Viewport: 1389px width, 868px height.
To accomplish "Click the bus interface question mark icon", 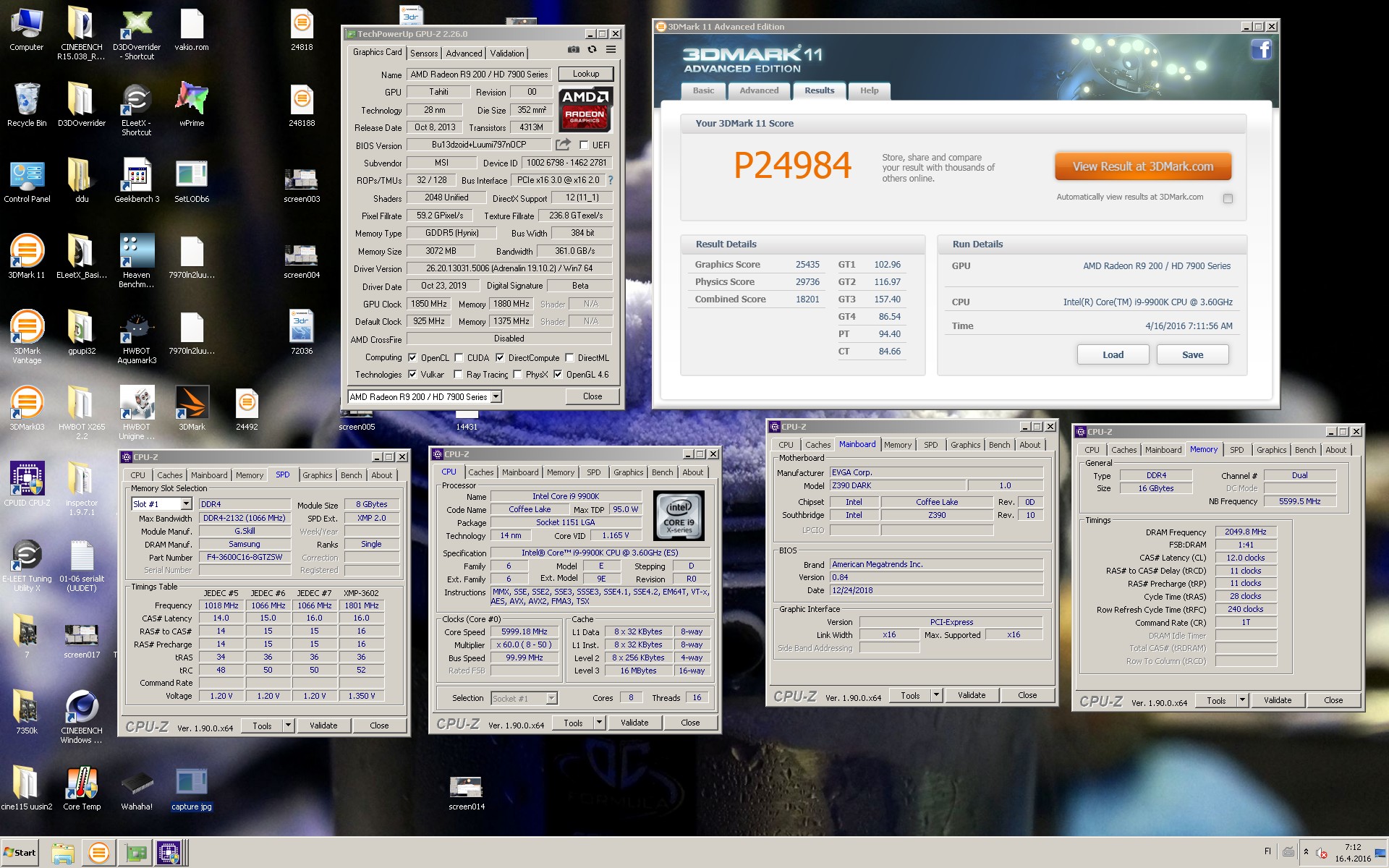I will pos(611,180).
